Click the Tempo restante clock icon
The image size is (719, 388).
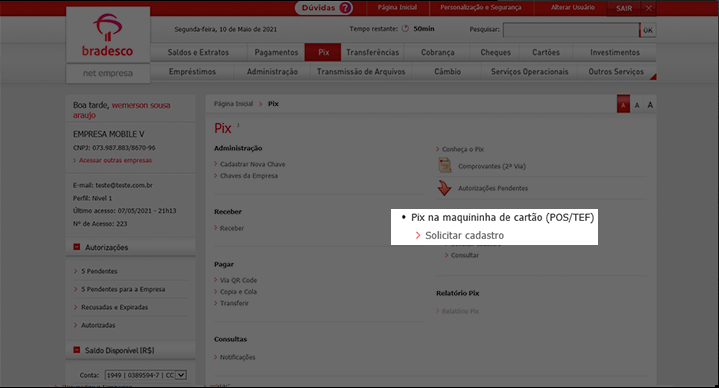point(405,28)
